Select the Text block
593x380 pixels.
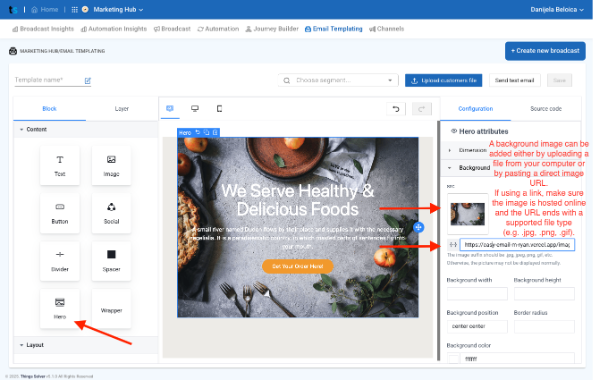(x=60, y=166)
